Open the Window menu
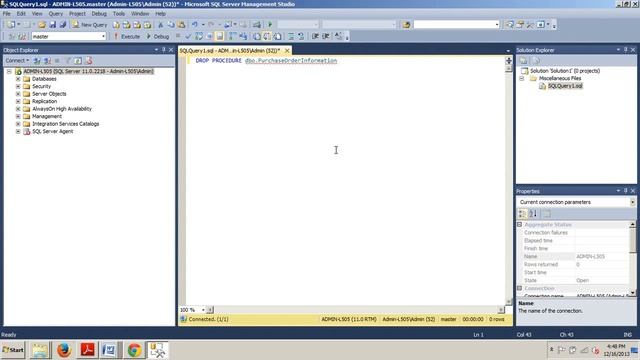Screen dimensions: 640x360 point(140,13)
